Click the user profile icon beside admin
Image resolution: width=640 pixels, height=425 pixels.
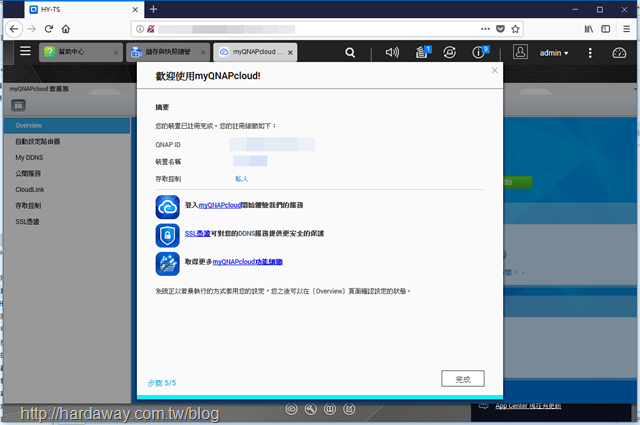[520, 52]
